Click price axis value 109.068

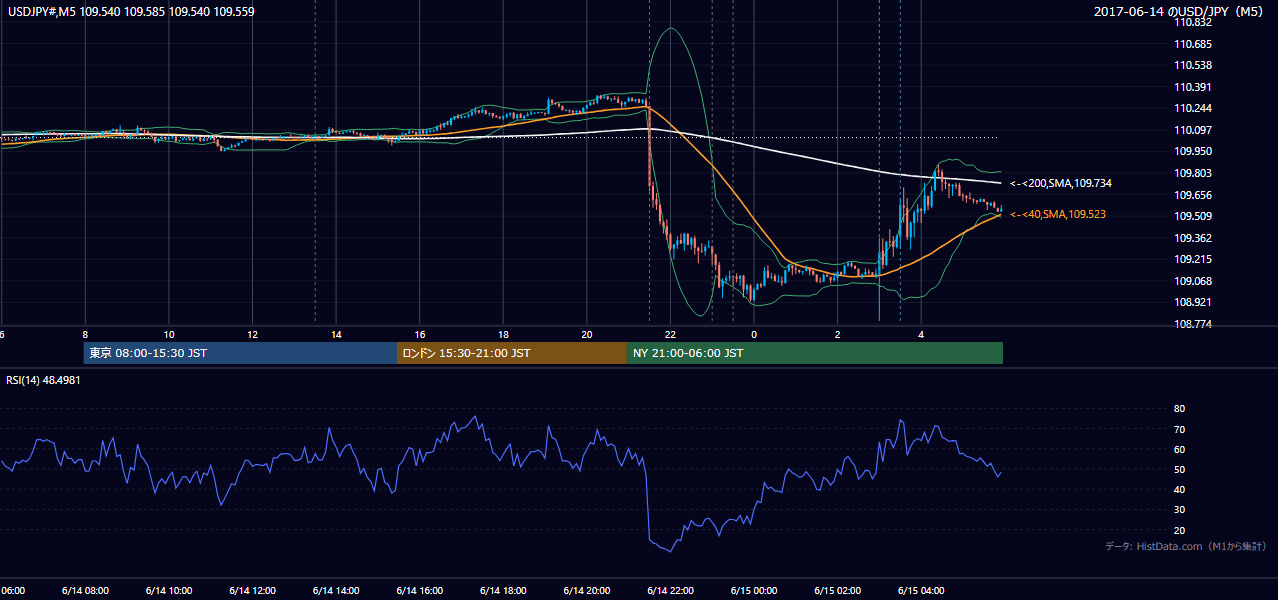[1194, 281]
